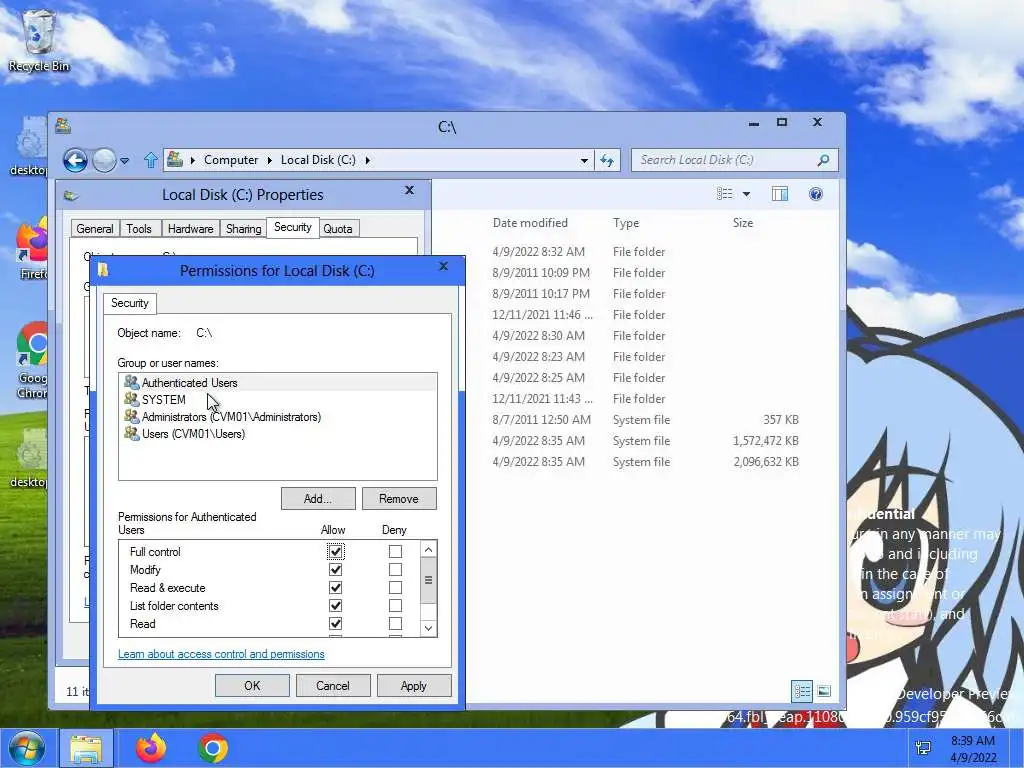Click the permissions list scrollbar thumb

(428, 581)
